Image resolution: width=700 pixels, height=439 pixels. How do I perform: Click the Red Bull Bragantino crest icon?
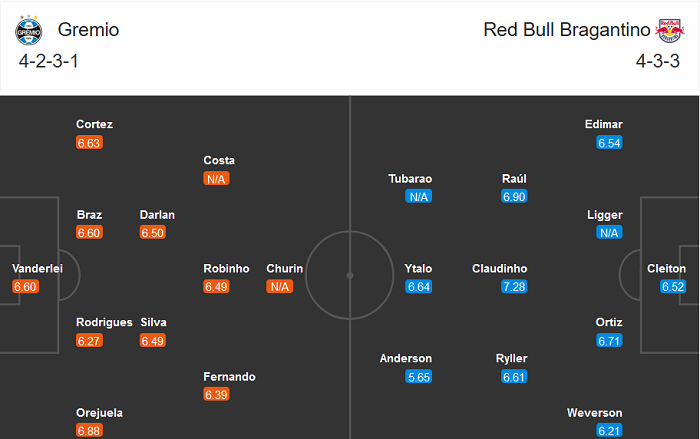click(669, 30)
